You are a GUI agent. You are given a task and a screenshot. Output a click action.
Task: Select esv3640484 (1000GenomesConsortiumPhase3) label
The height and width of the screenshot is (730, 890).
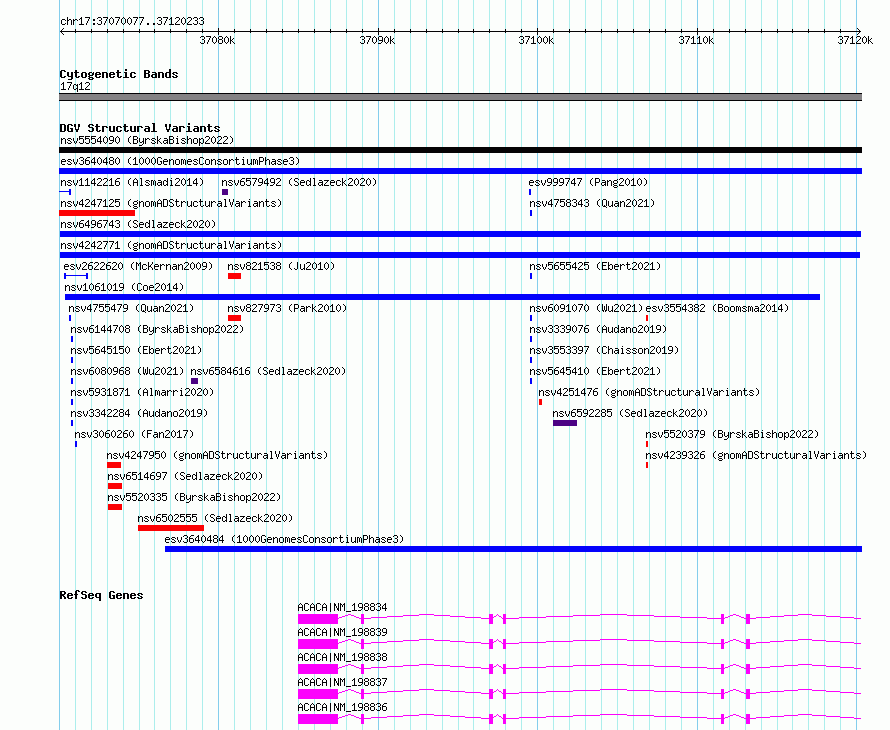pos(284,539)
